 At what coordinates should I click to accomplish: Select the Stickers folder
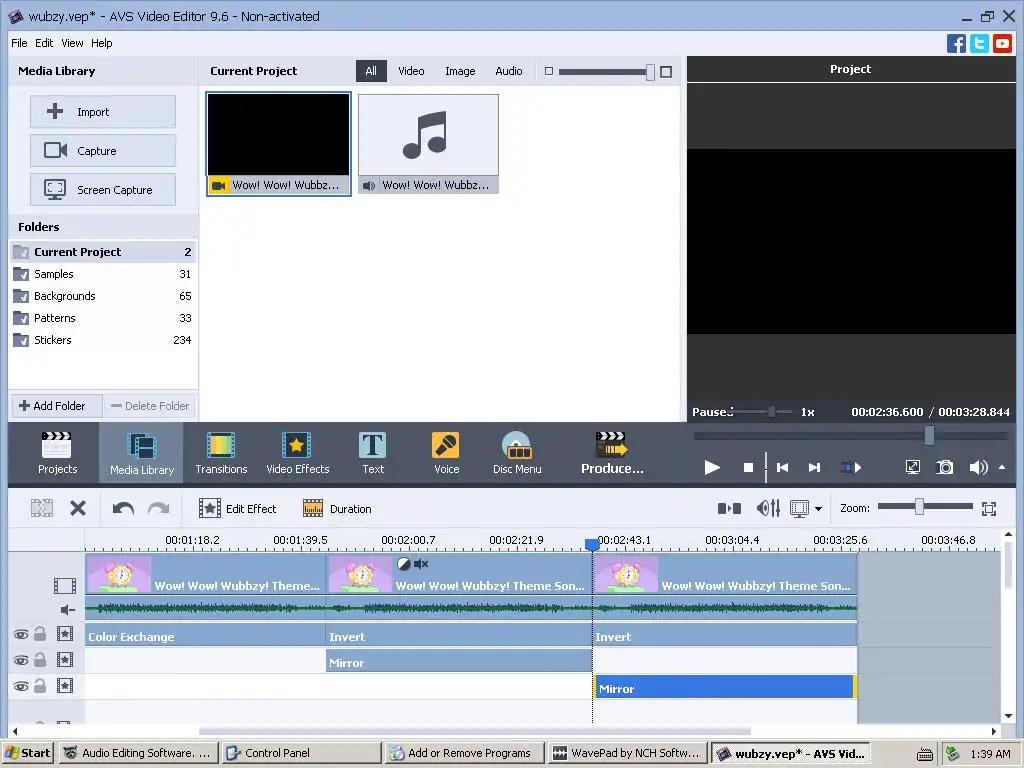pos(103,340)
